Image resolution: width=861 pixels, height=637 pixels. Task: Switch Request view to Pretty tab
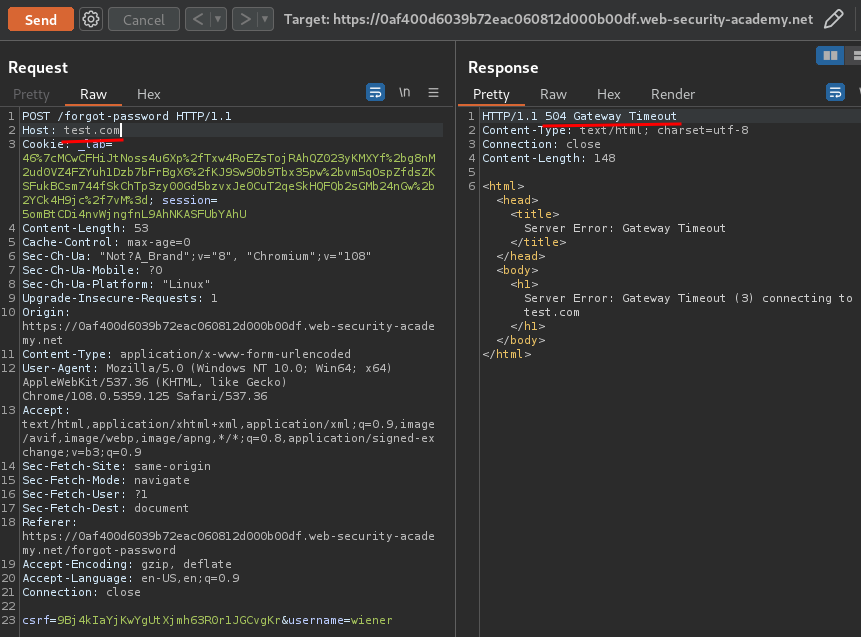click(x=31, y=94)
